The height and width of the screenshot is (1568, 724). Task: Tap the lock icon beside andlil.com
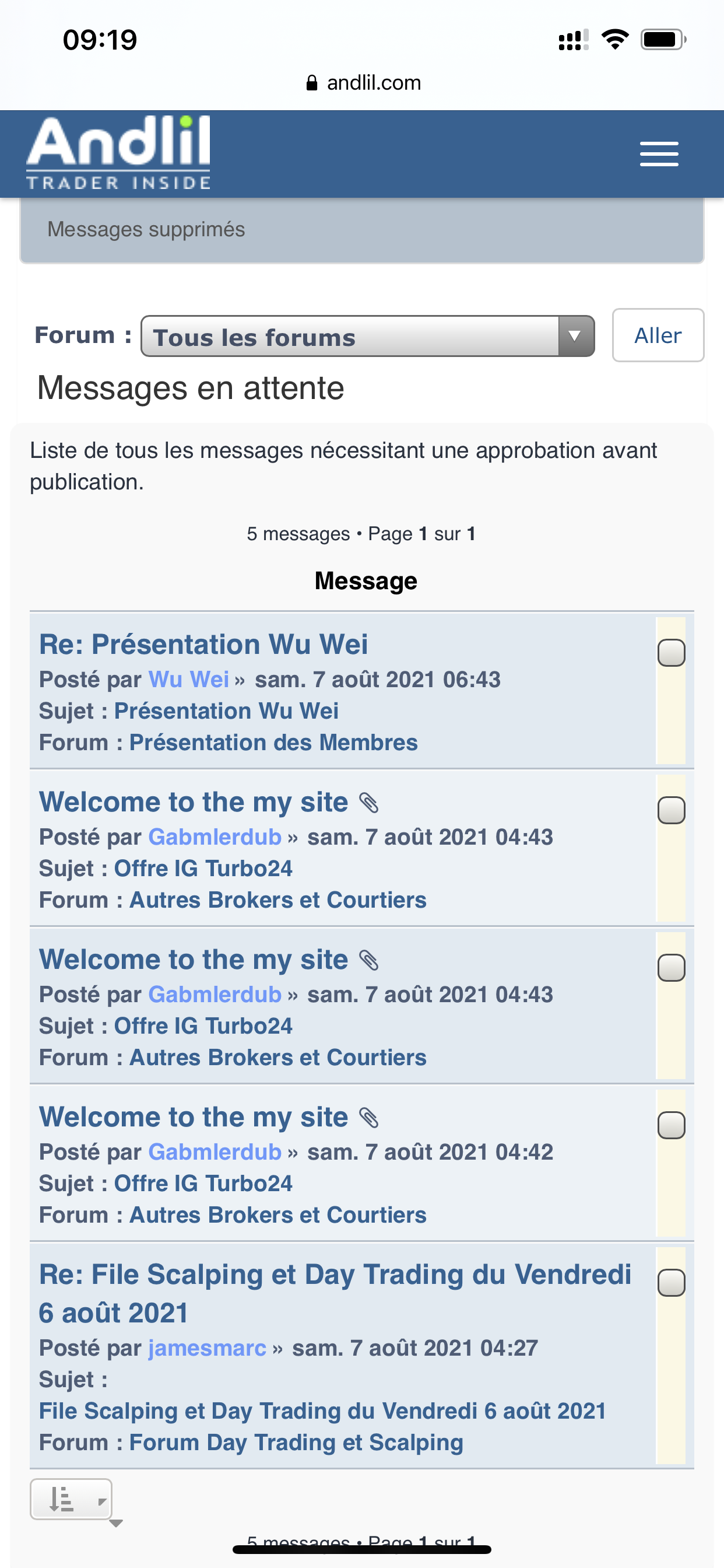pyautogui.click(x=311, y=83)
